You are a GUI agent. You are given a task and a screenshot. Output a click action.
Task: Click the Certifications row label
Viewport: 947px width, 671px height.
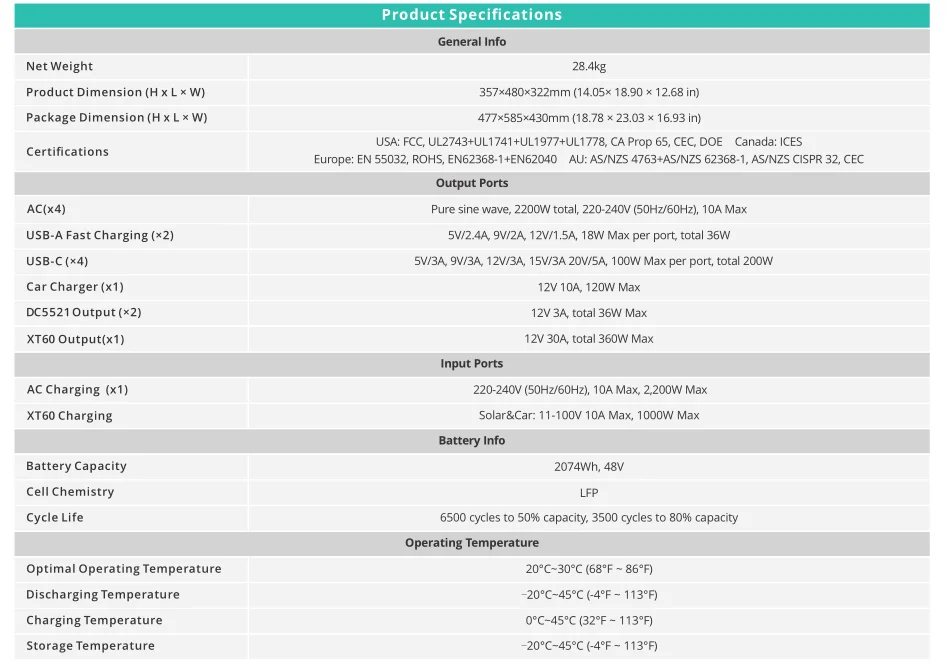tap(67, 152)
